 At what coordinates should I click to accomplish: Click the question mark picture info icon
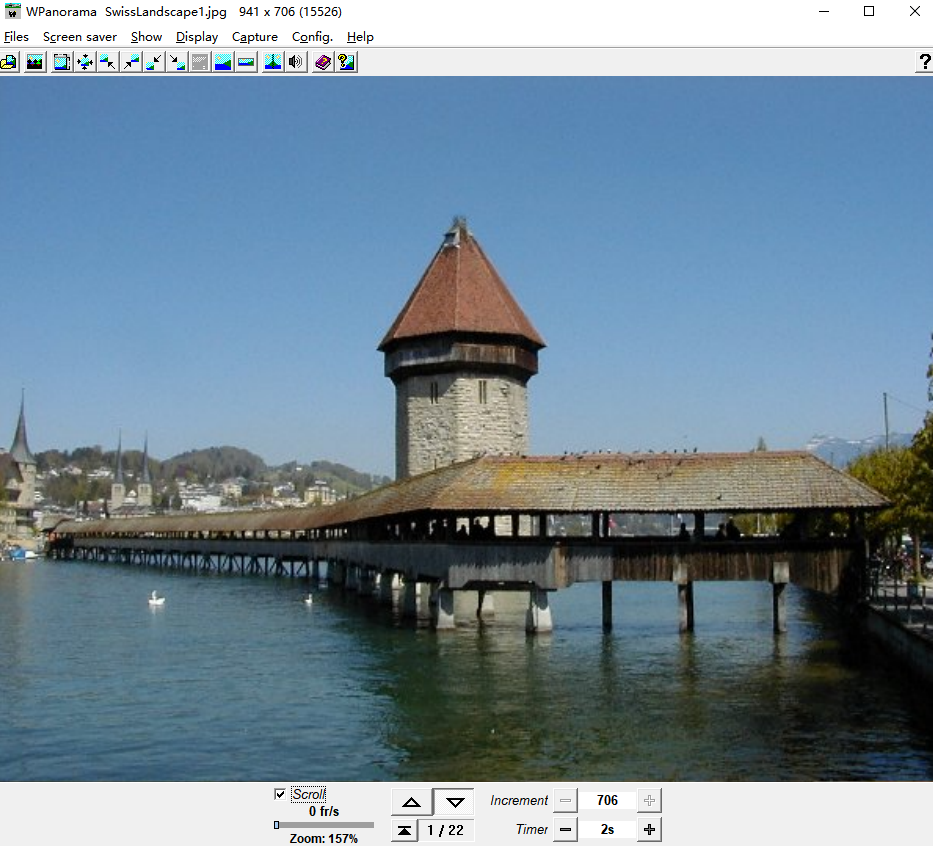(346, 62)
